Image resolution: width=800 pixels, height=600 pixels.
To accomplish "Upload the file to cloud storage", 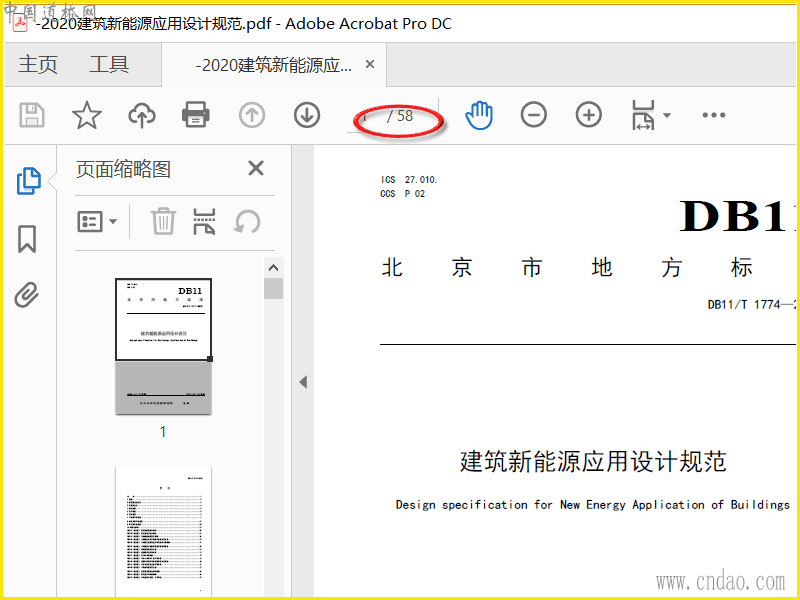I will (141, 115).
